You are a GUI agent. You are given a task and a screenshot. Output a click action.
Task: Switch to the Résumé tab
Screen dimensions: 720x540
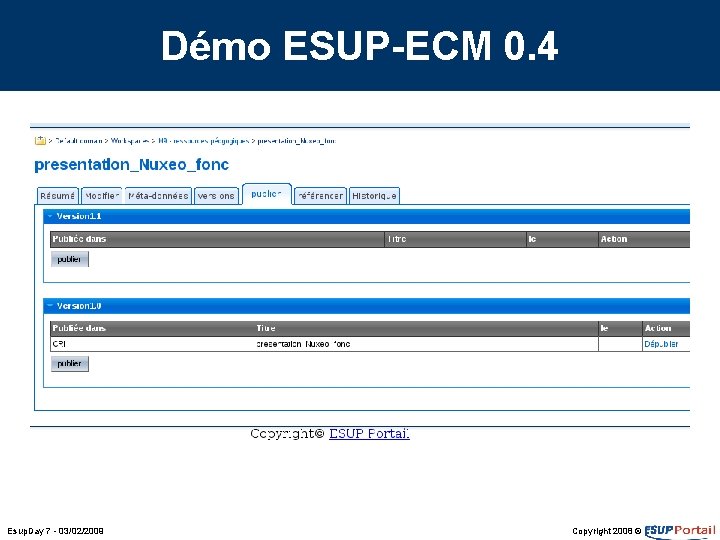(x=57, y=196)
